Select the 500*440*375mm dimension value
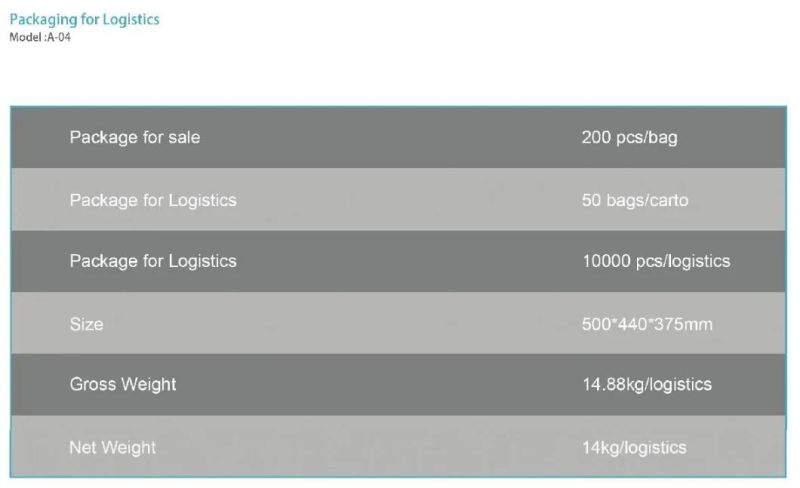 (647, 324)
